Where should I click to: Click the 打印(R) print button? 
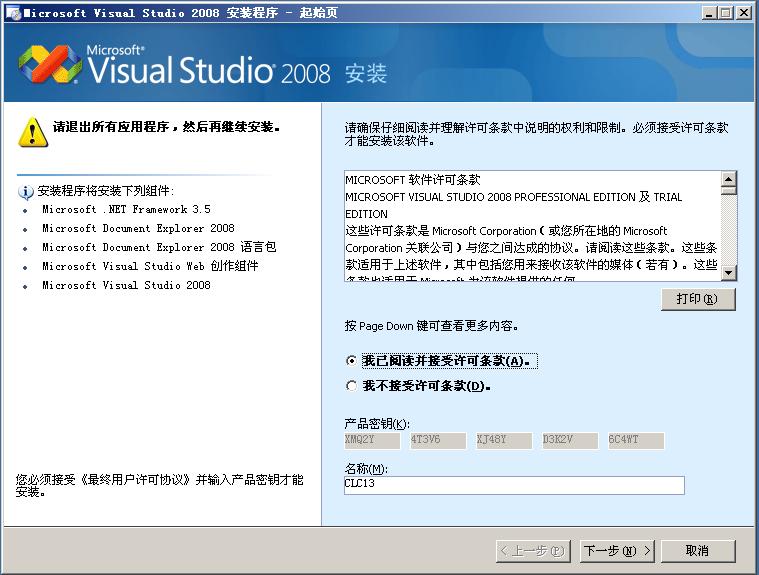coord(698,299)
